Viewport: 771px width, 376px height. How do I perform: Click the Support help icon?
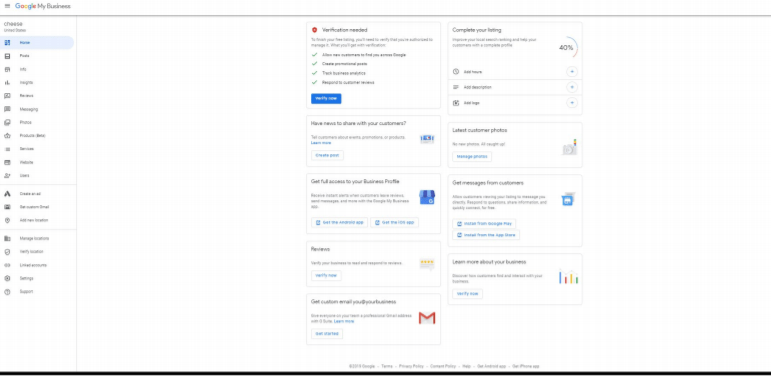(x=7, y=291)
